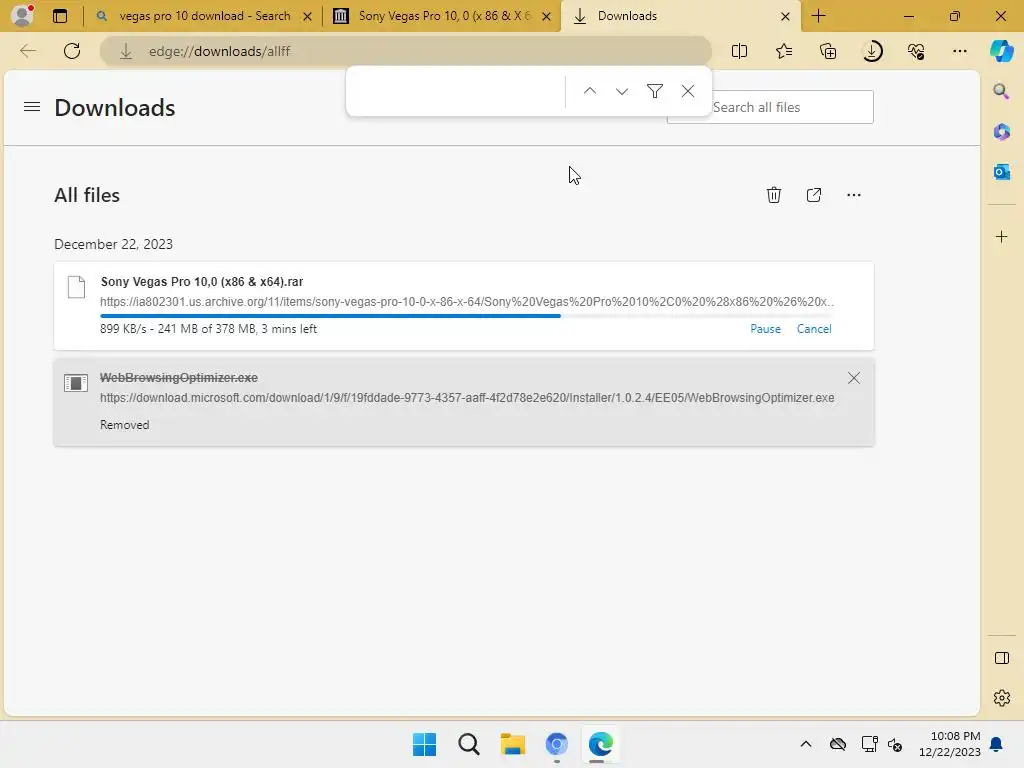Open network status tray icon
This screenshot has height=768, width=1024.
[x=869, y=744]
